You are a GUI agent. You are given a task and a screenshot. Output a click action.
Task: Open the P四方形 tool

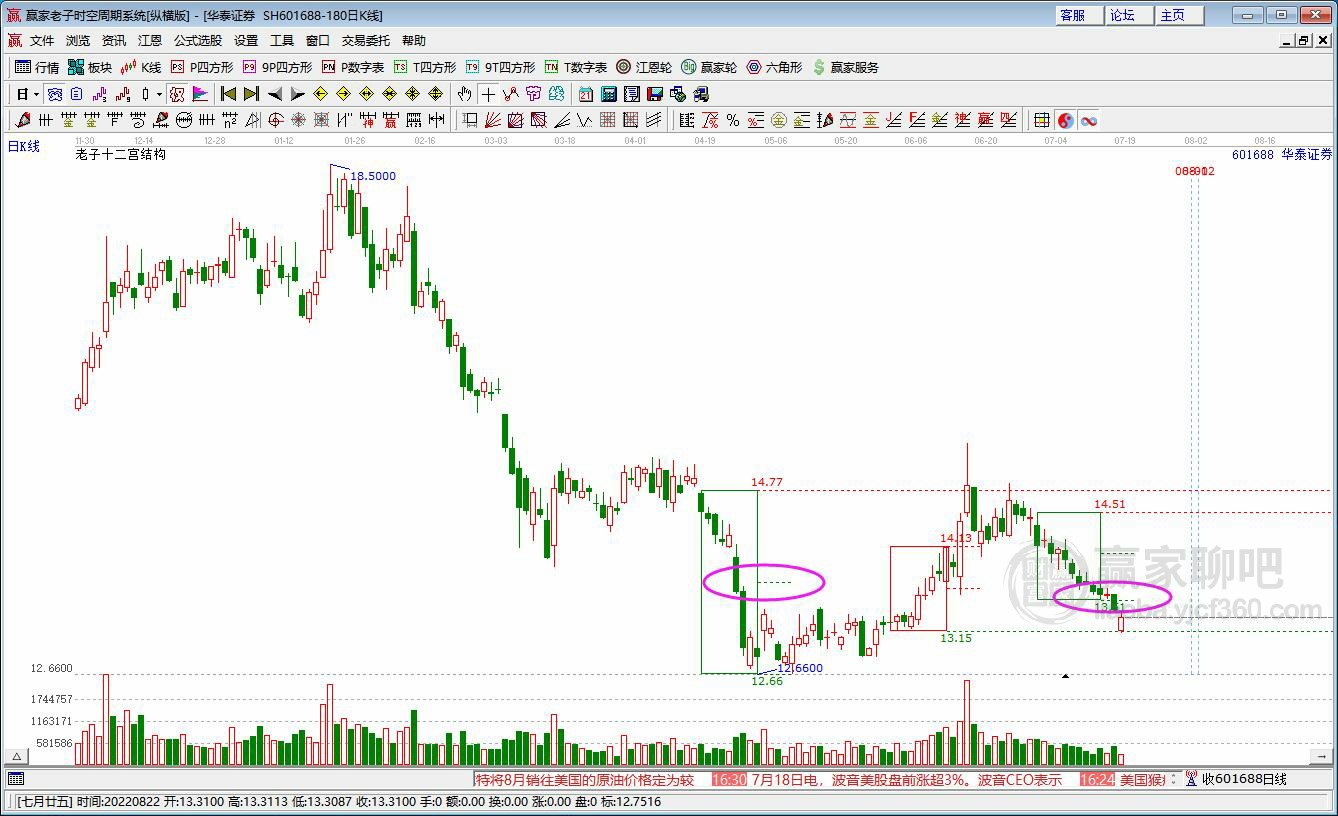[x=202, y=67]
